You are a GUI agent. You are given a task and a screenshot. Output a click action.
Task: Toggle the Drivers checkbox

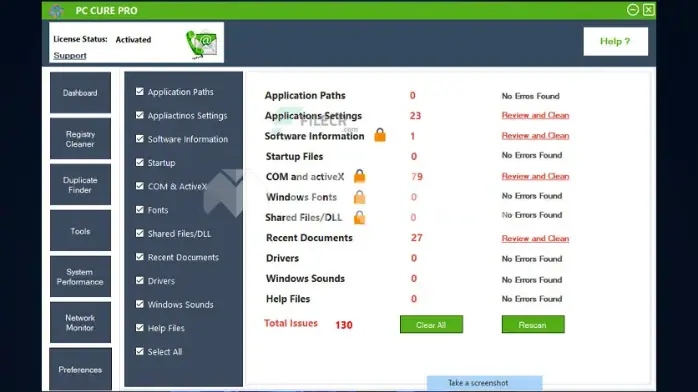[140, 280]
